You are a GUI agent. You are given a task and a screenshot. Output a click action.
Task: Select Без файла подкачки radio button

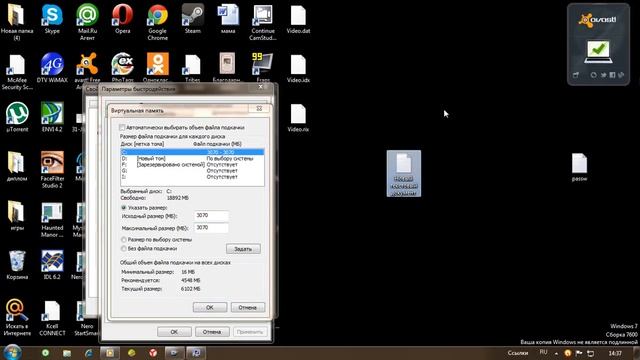124,248
